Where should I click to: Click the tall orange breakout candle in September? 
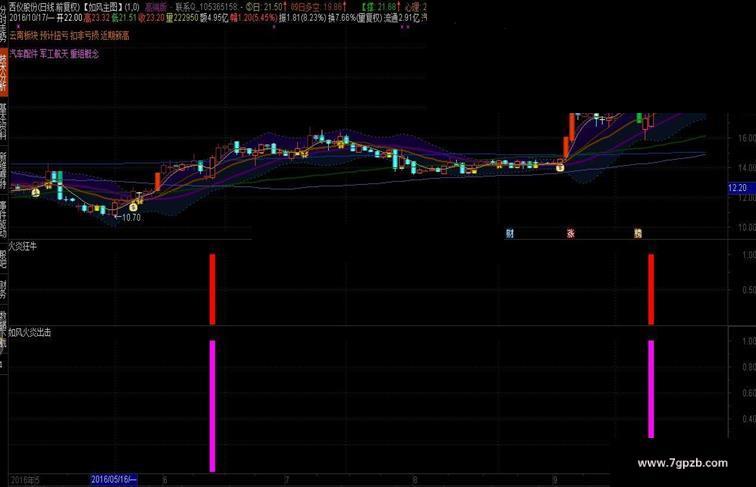coord(572,126)
